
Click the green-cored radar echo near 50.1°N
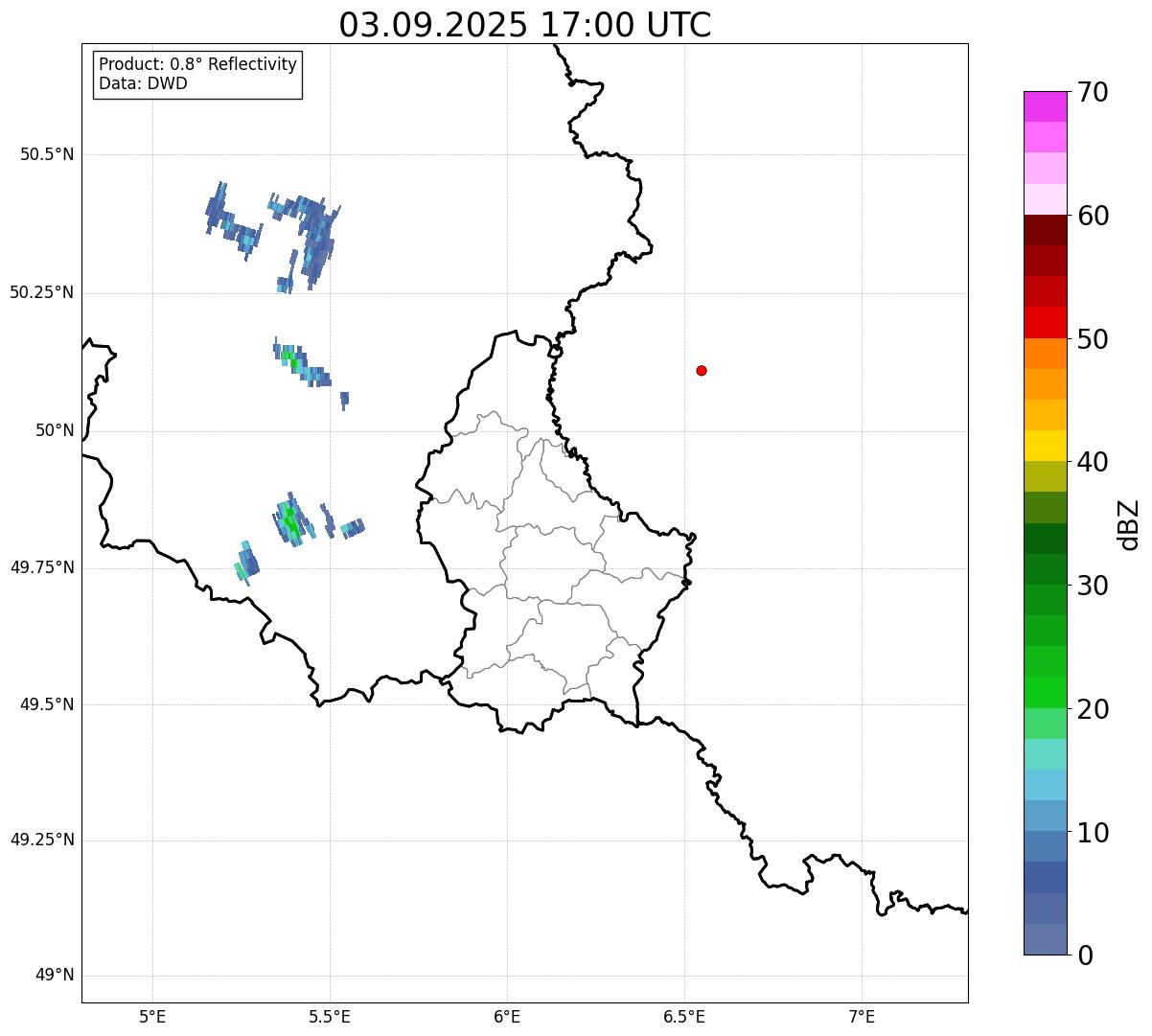tap(300, 364)
